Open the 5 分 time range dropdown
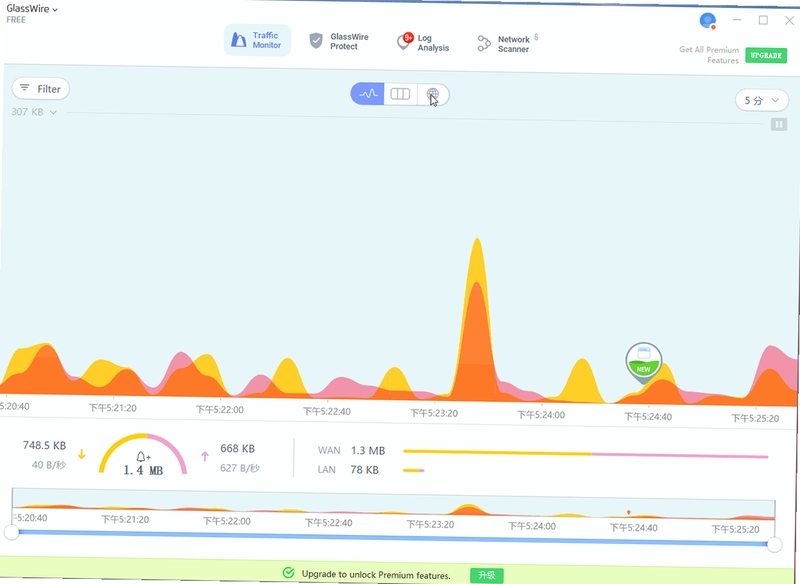800x584 pixels. 761,100
